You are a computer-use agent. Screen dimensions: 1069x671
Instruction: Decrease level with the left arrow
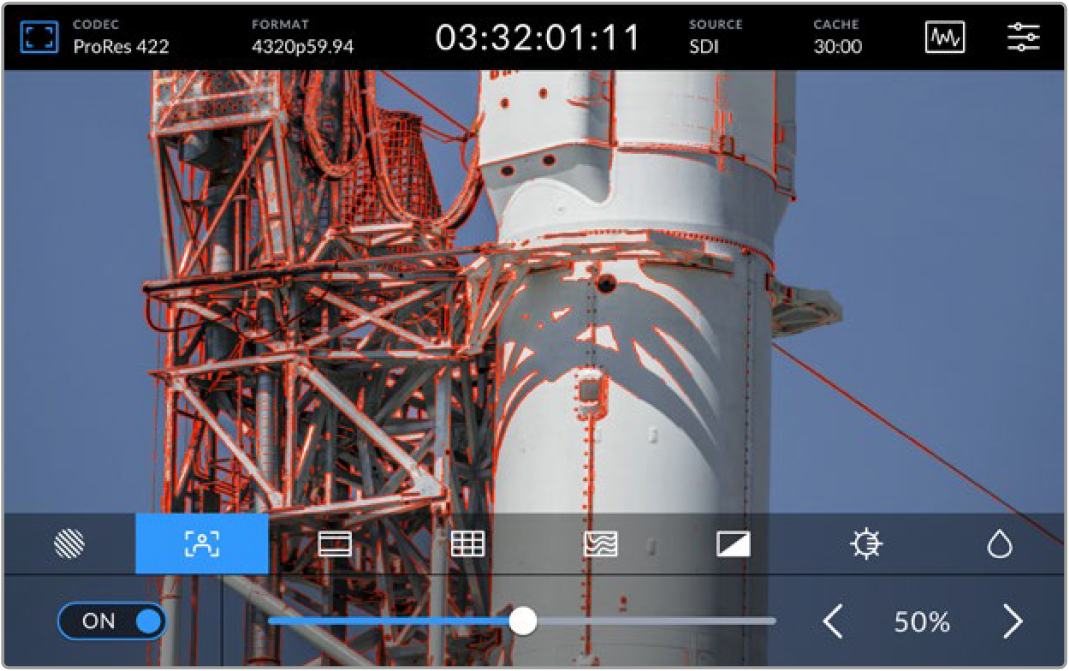[x=832, y=621]
